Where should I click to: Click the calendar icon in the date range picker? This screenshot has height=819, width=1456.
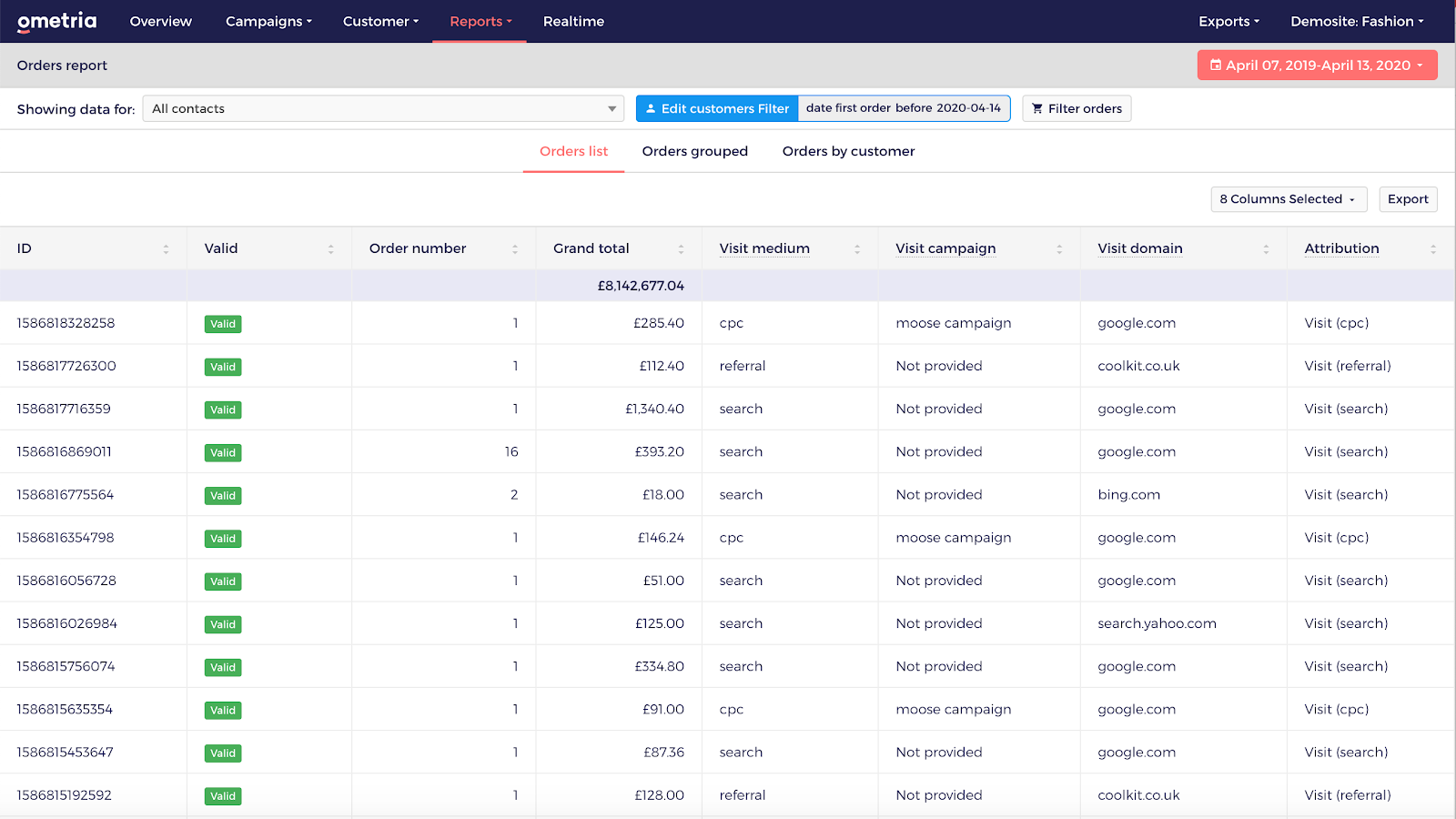pos(1215,65)
